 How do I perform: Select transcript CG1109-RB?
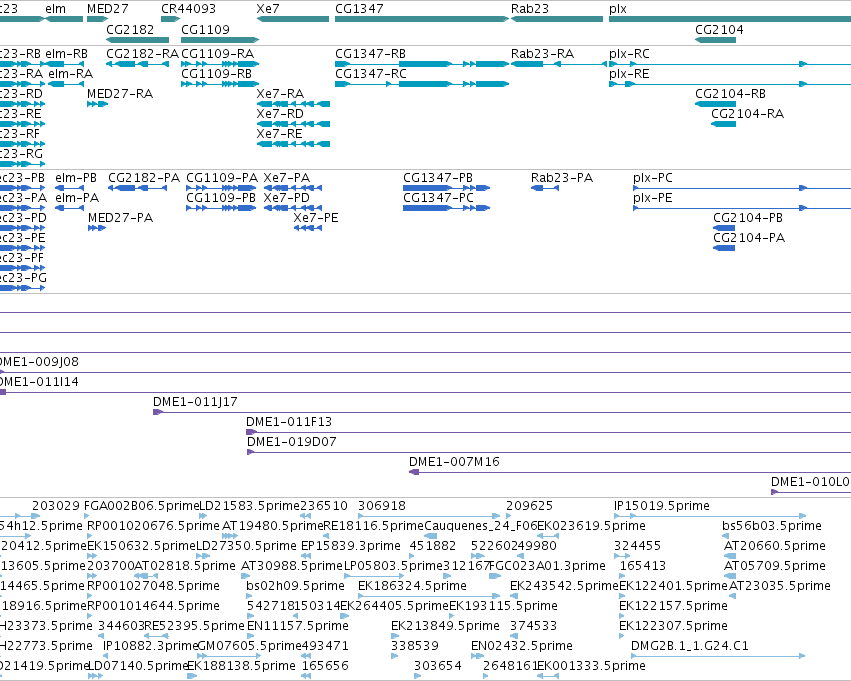pos(220,84)
